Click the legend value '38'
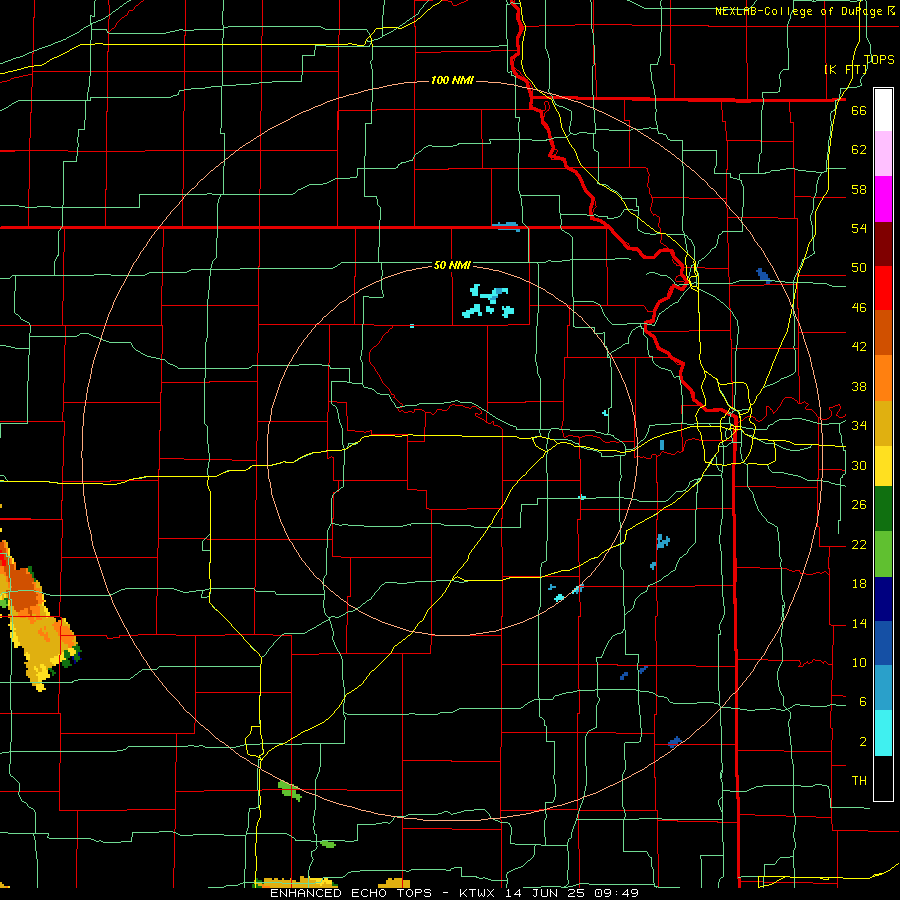Viewport: 900px width, 900px height. (859, 386)
